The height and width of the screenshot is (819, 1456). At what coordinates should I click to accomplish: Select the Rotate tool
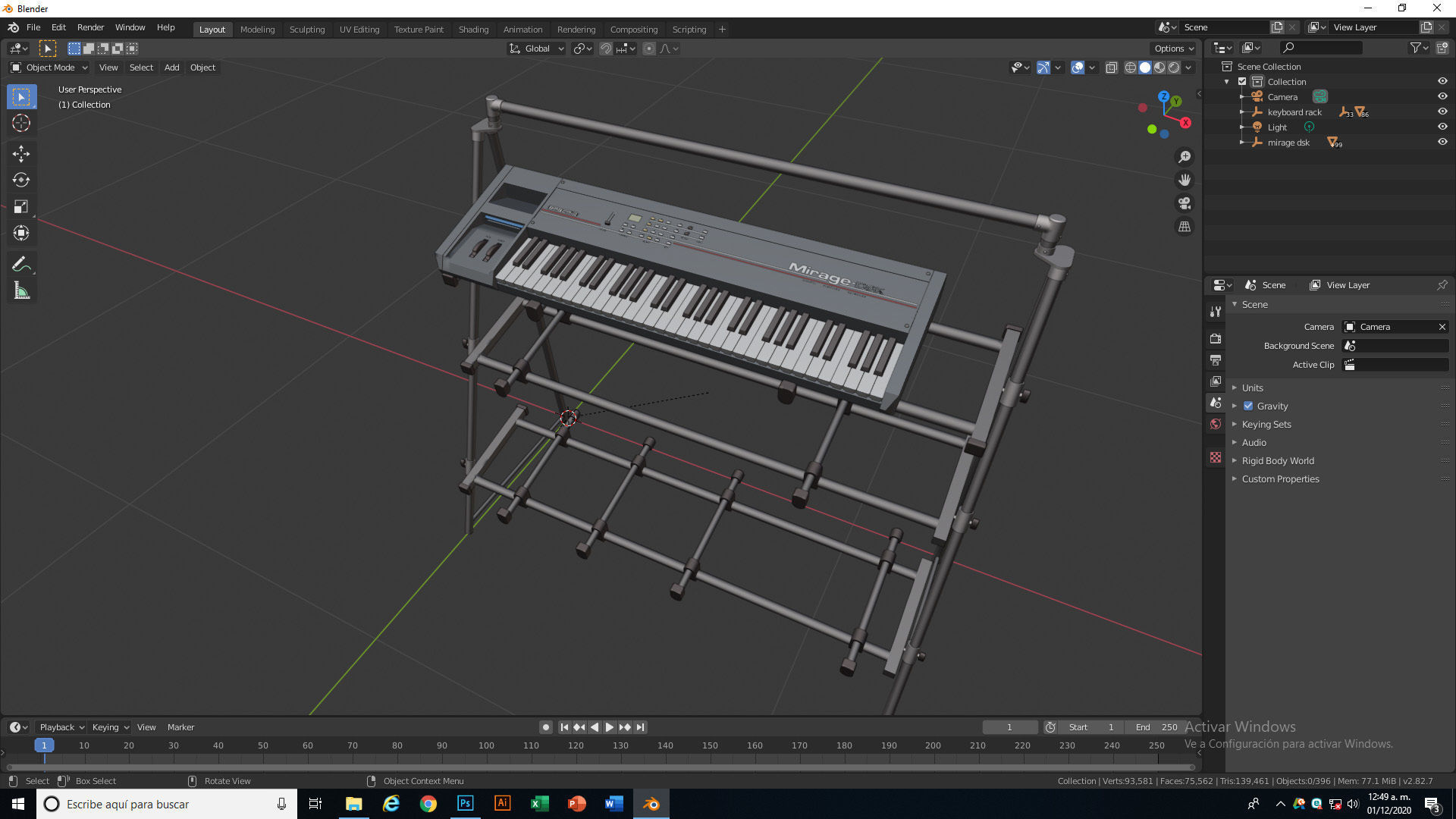pyautogui.click(x=21, y=180)
